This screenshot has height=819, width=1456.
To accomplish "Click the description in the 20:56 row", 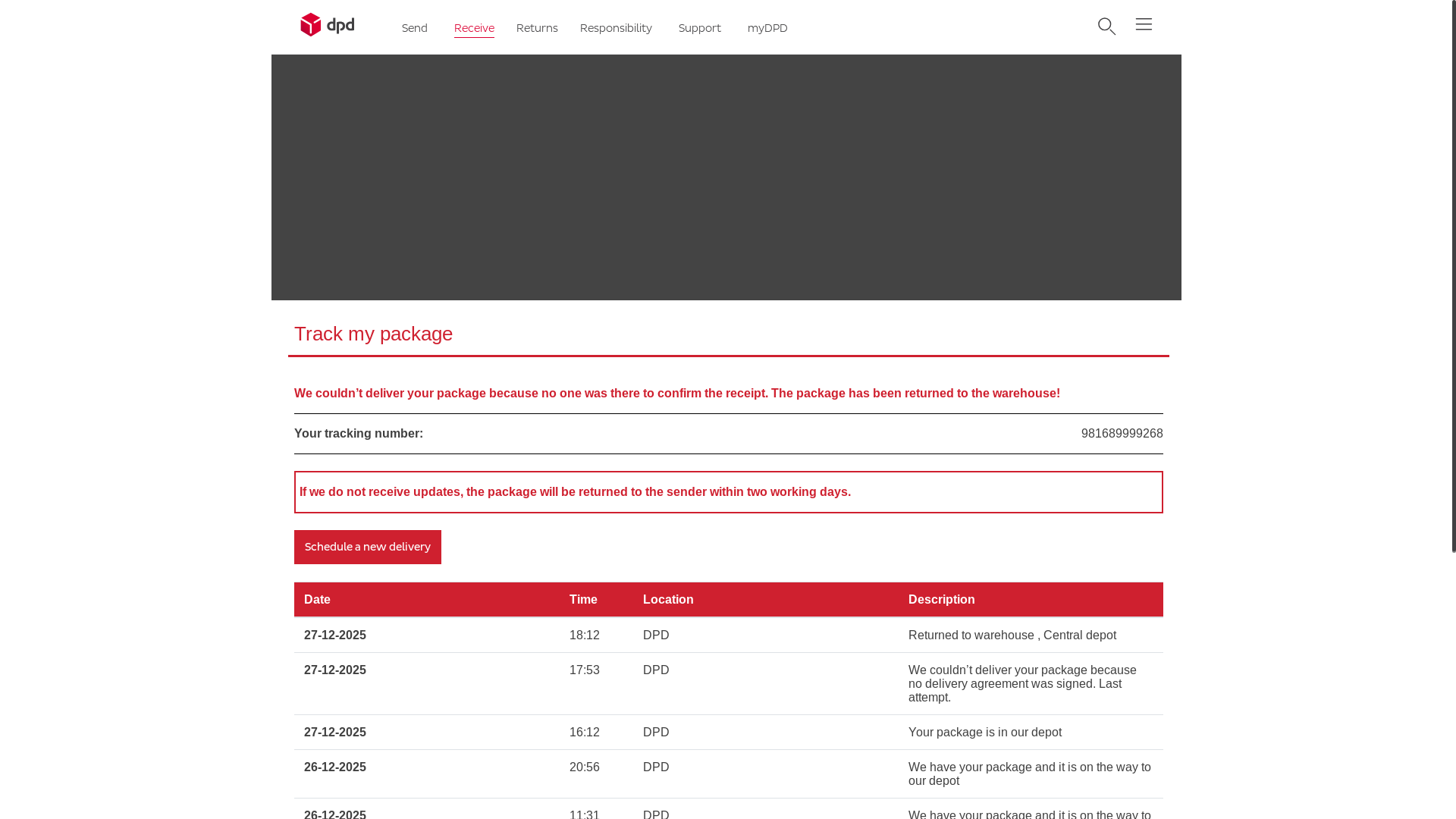I will pyautogui.click(x=1030, y=774).
